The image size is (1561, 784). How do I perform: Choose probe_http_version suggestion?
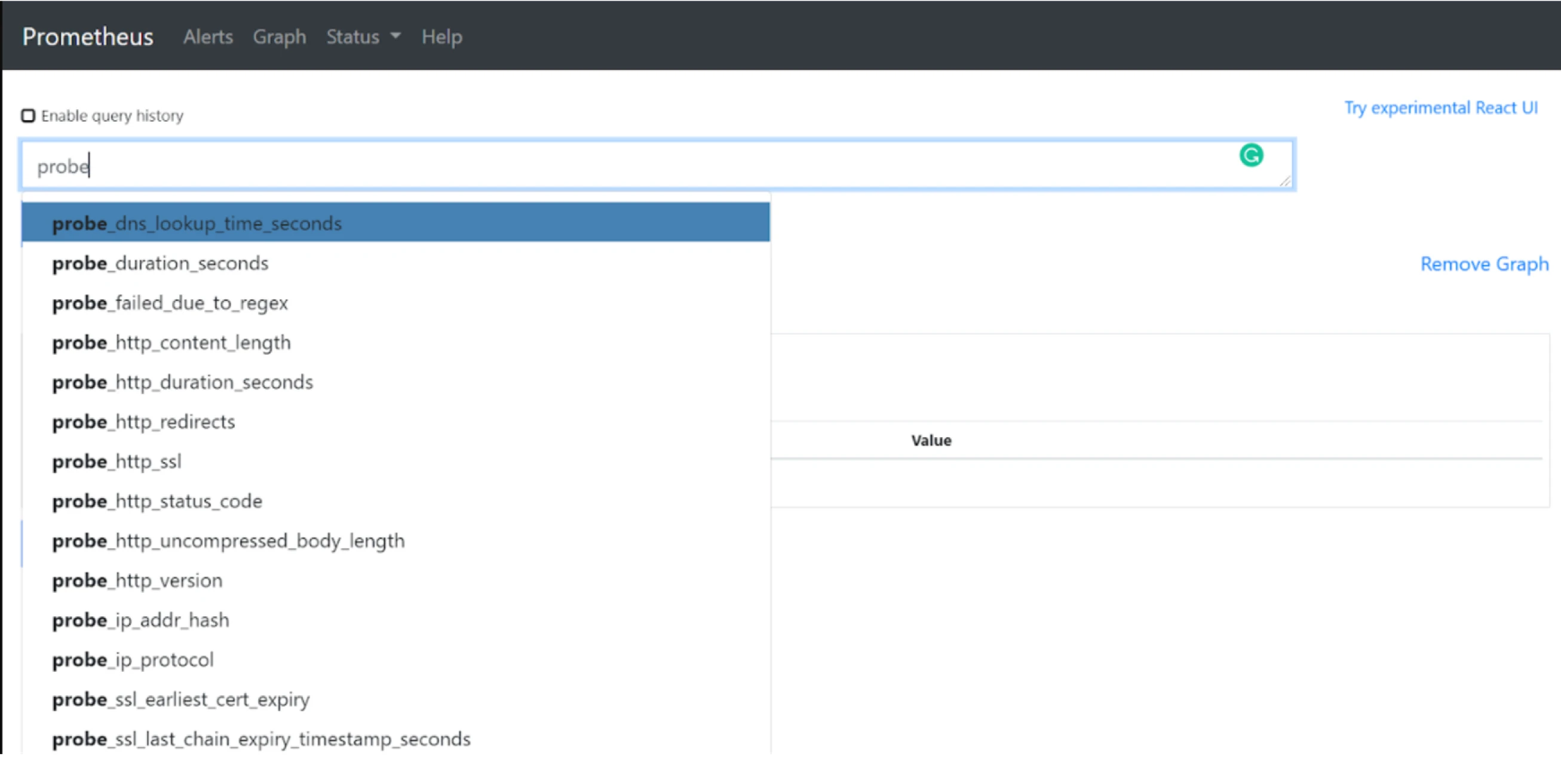(395, 580)
